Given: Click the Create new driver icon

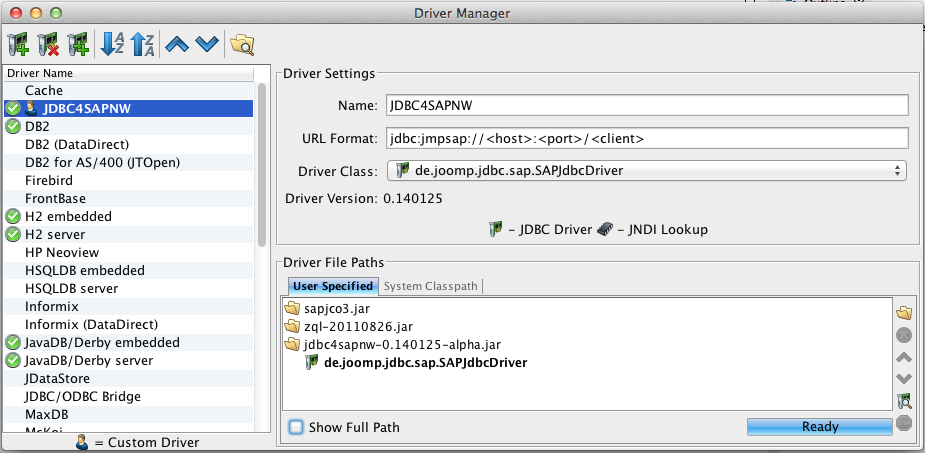Looking at the screenshot, I should pyautogui.click(x=19, y=44).
